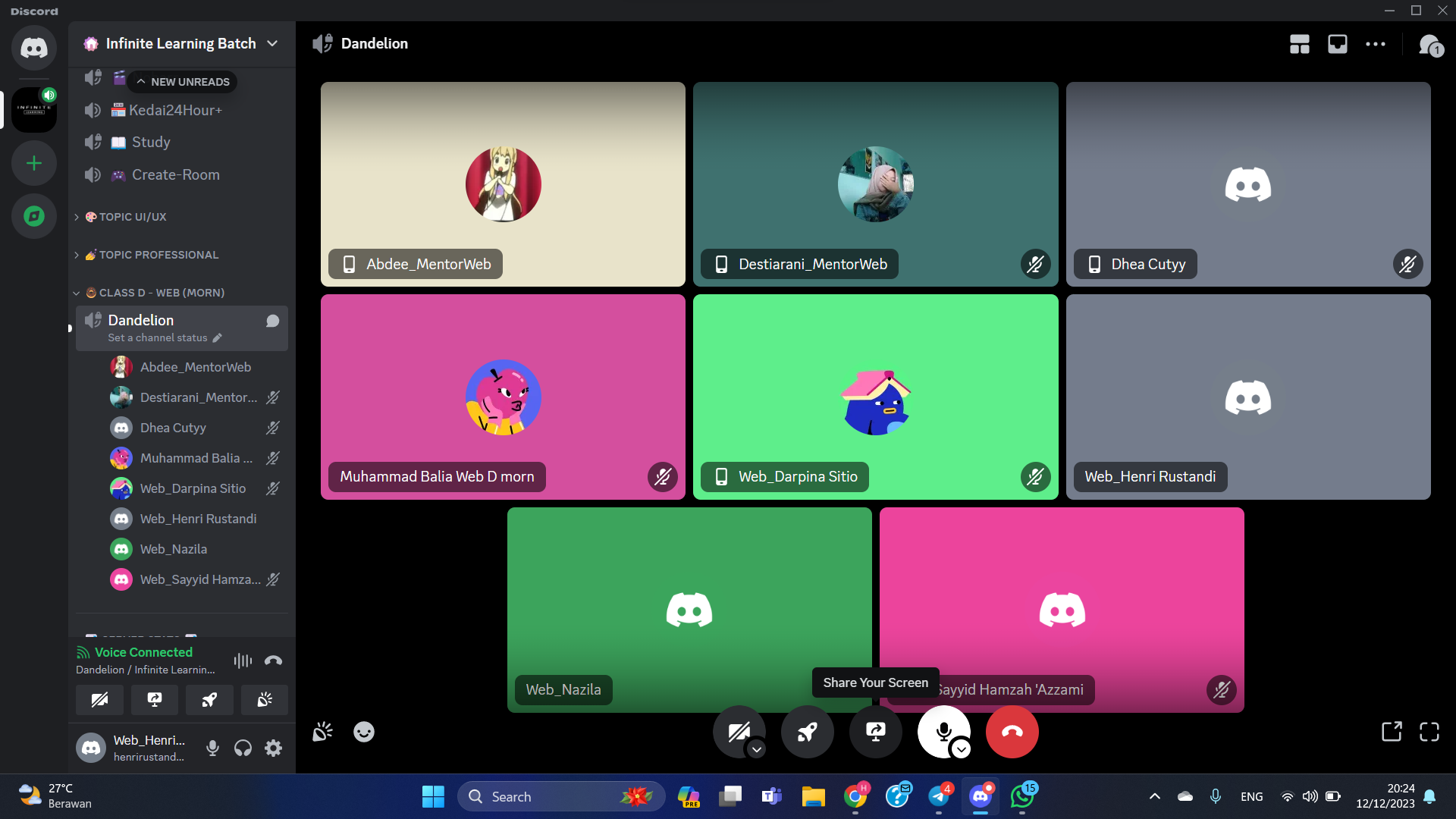Image resolution: width=1456 pixels, height=819 pixels.
Task: Hang up the call with red button
Action: (1012, 732)
